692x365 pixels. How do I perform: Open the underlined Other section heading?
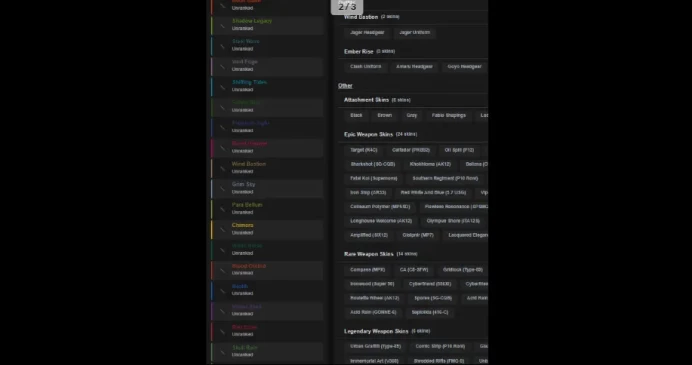(x=345, y=86)
